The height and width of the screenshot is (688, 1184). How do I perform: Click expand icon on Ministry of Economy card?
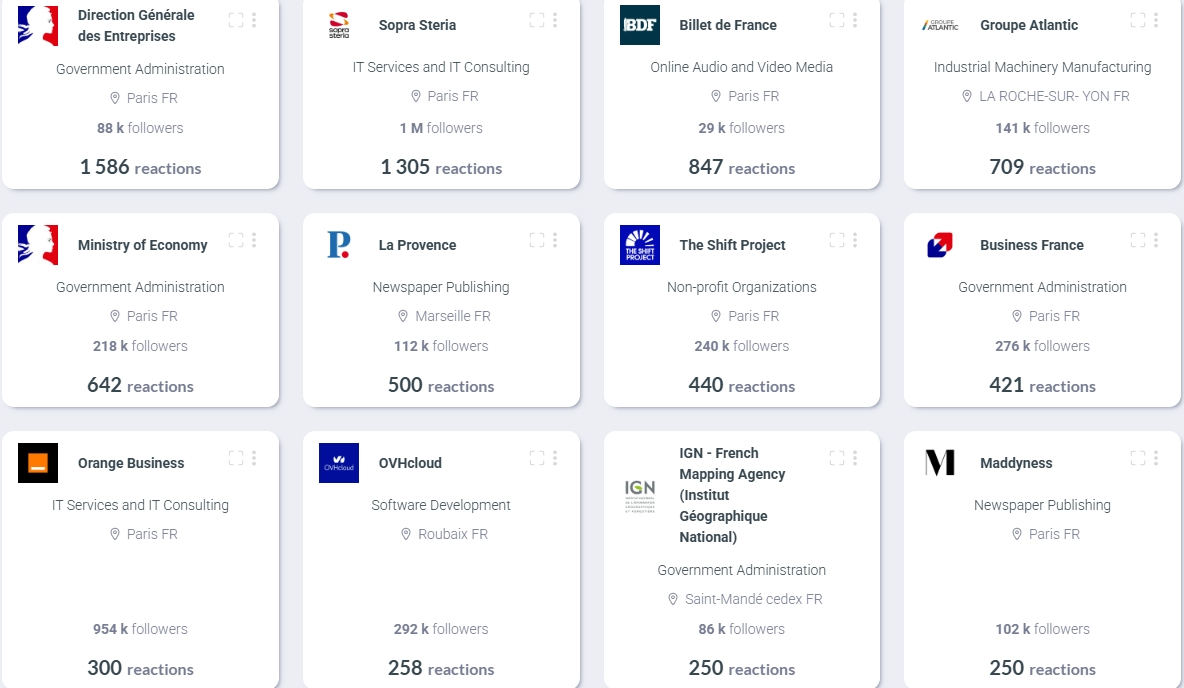click(x=236, y=240)
